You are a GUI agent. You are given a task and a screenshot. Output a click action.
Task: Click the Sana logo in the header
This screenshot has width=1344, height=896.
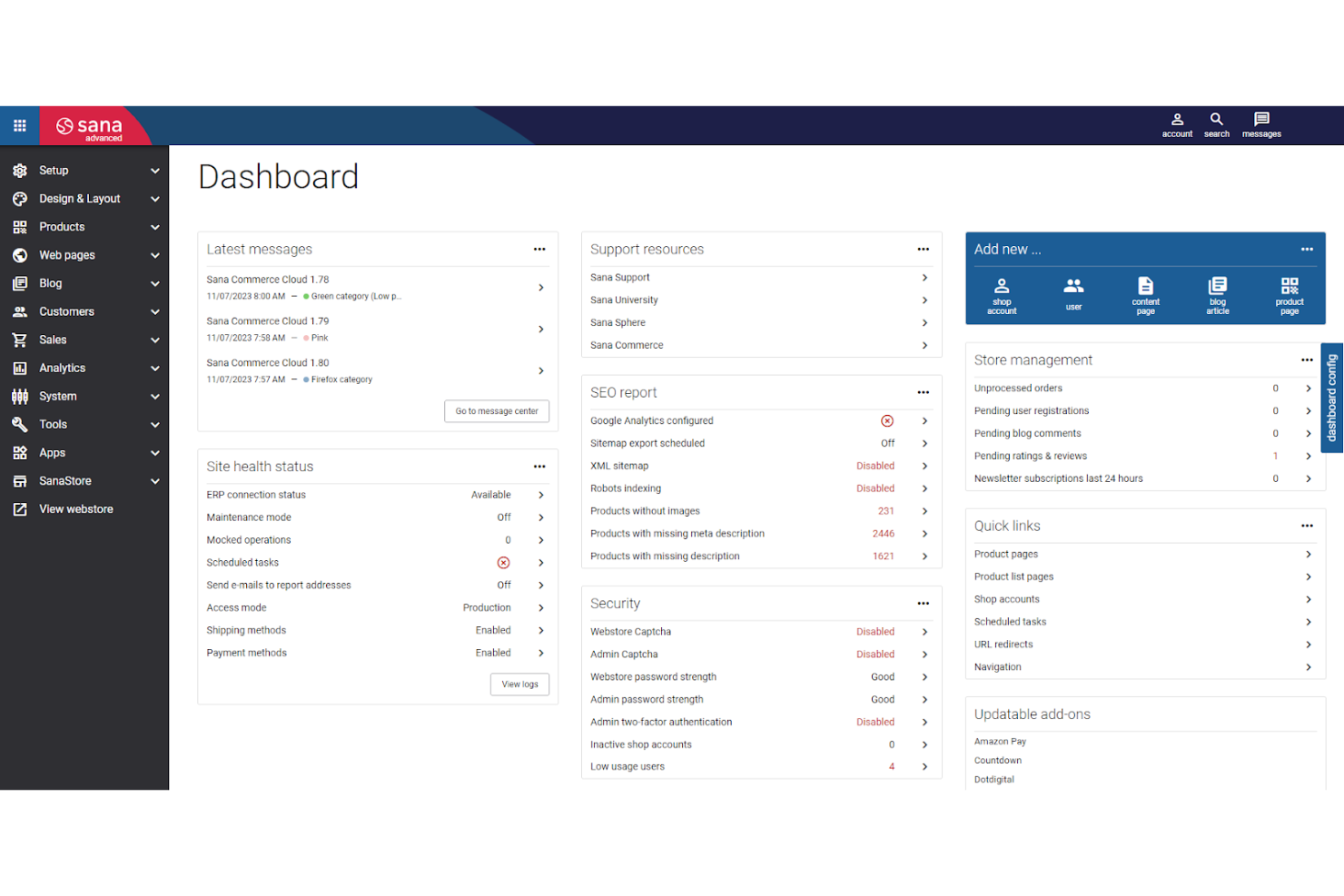[89, 125]
